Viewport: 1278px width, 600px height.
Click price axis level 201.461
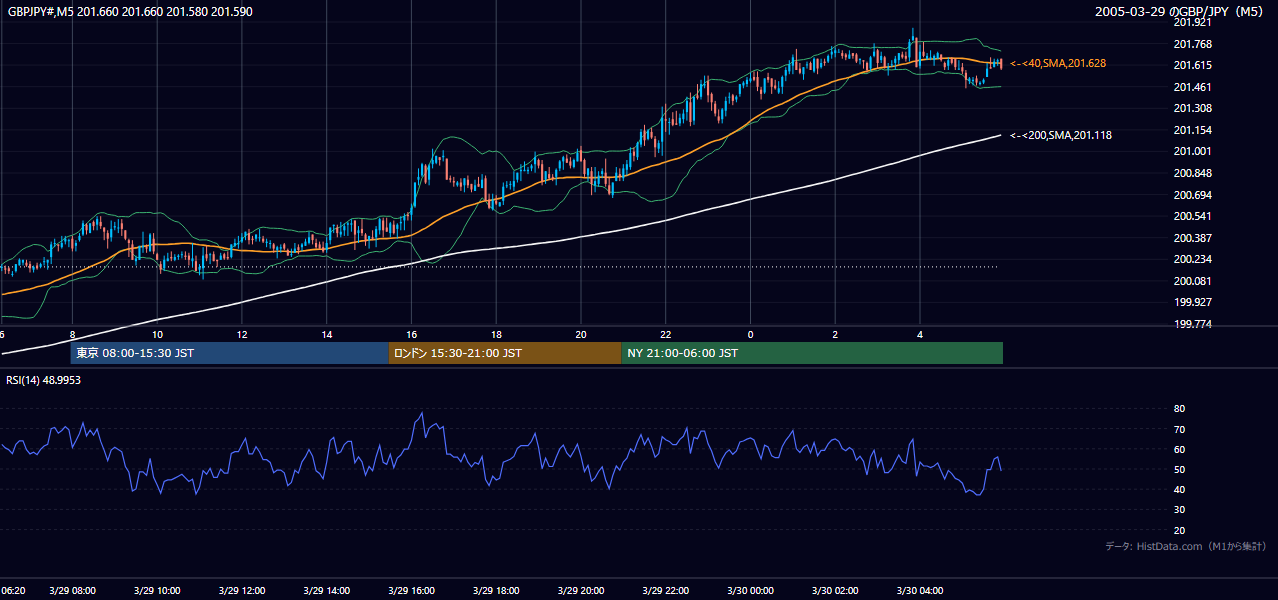1192,87
